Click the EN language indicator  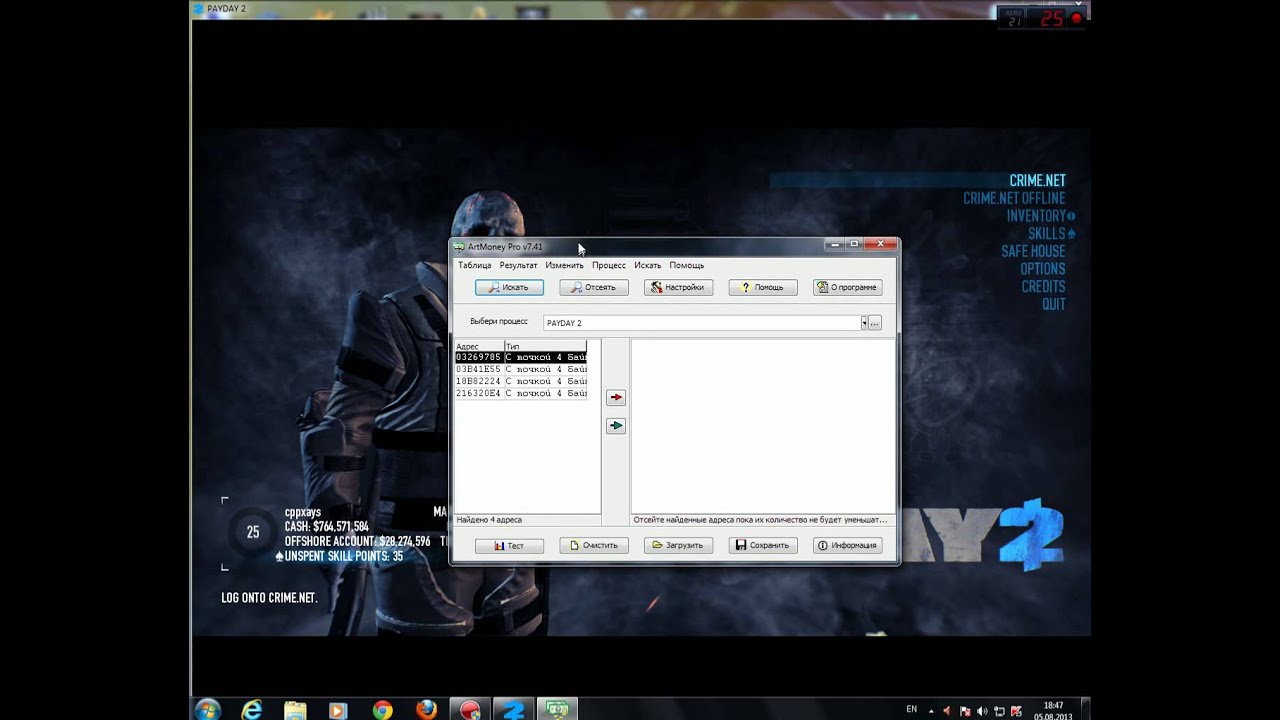click(x=911, y=709)
